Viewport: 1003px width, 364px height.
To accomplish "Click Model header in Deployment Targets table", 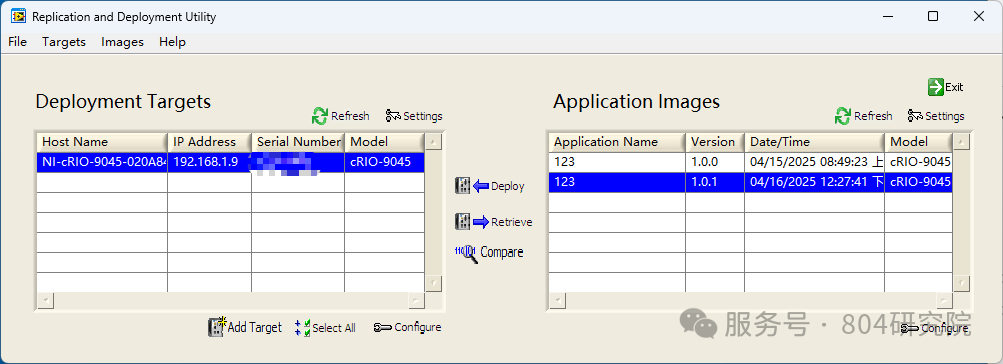I will [384, 142].
